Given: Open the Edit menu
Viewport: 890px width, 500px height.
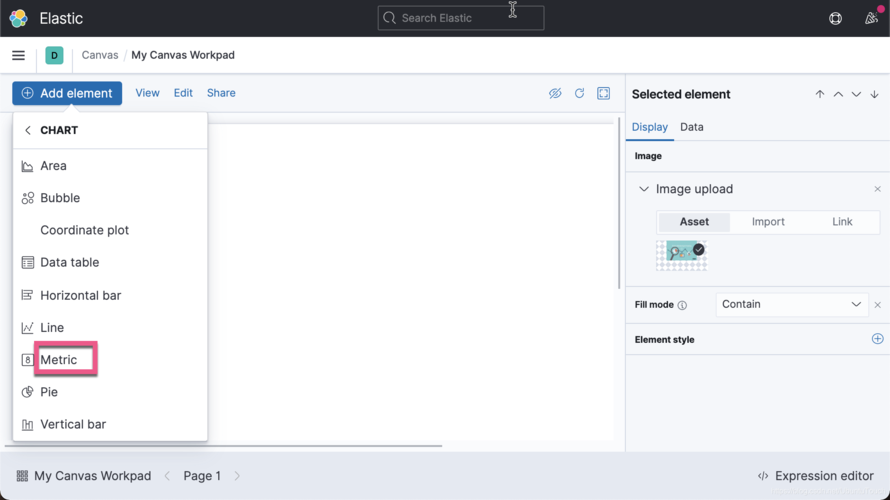Looking at the screenshot, I should coord(183,93).
